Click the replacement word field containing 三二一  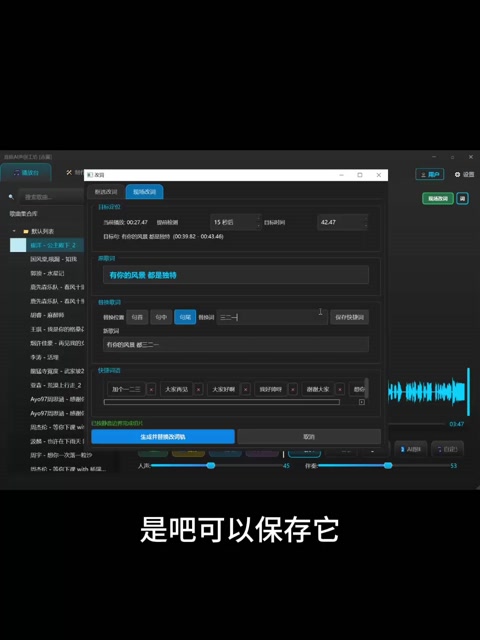coord(272,317)
